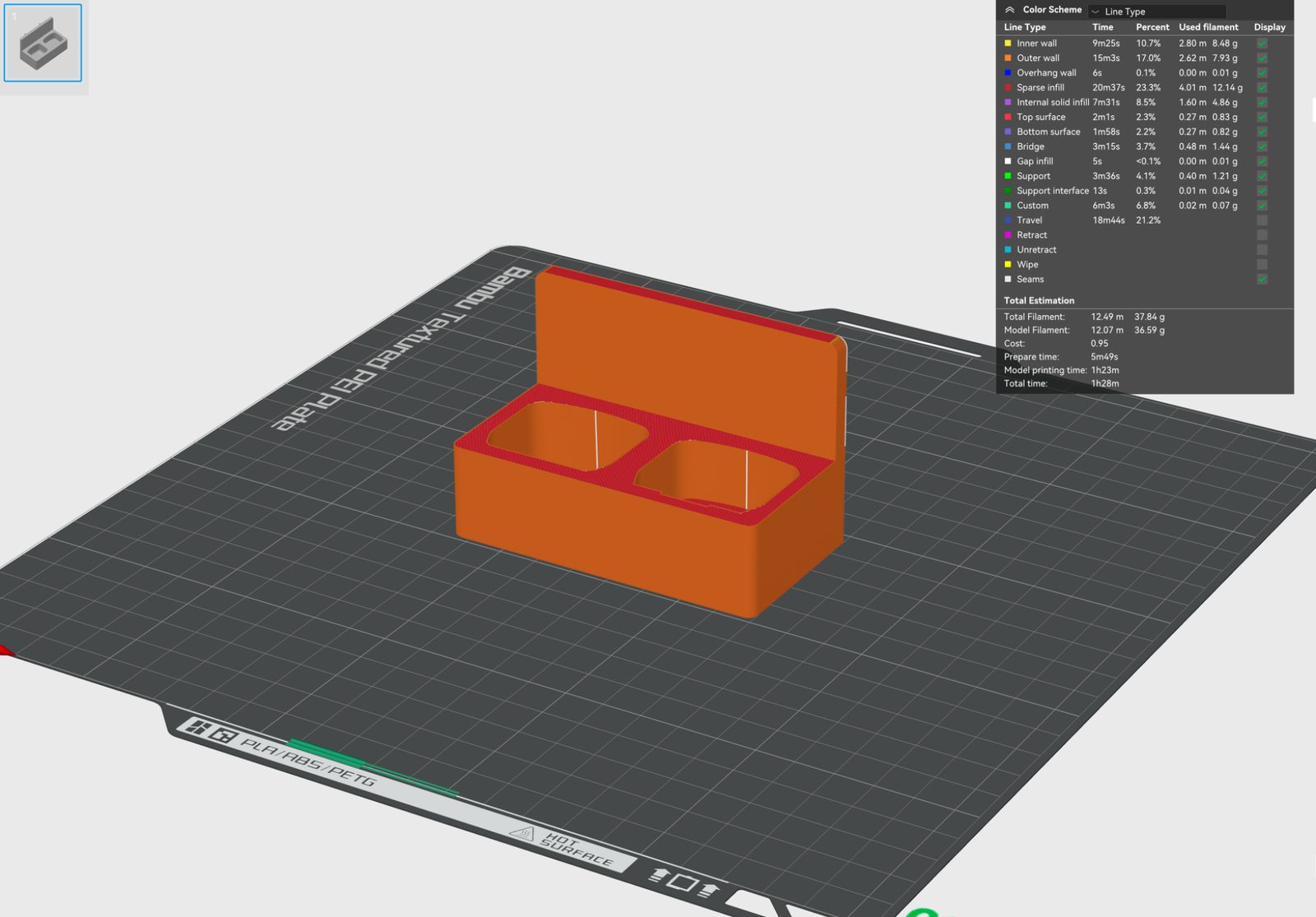
Task: Hide Top surface lines via its checkbox
Action: pyautogui.click(x=1262, y=118)
